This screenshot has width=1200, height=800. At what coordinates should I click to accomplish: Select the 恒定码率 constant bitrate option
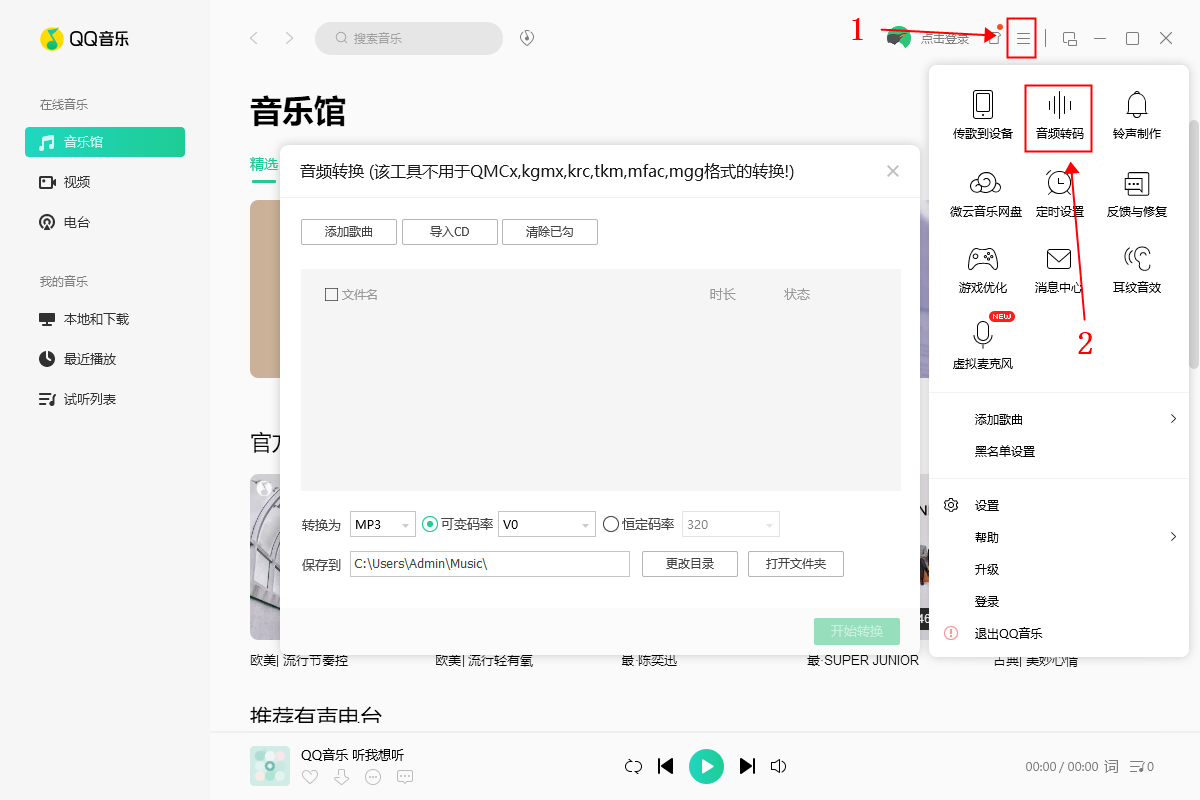[610, 523]
